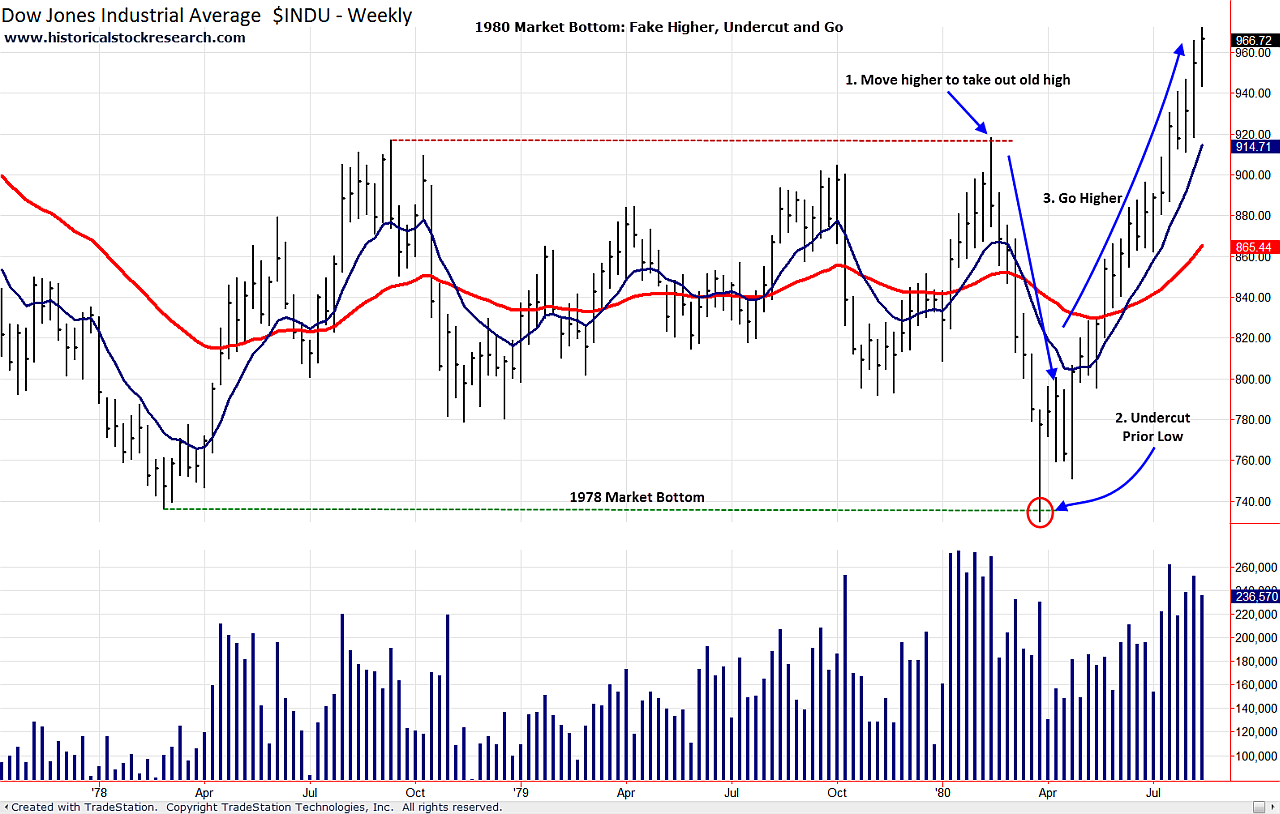
Task: Click the 236,570 volume tag
Action: point(1253,596)
